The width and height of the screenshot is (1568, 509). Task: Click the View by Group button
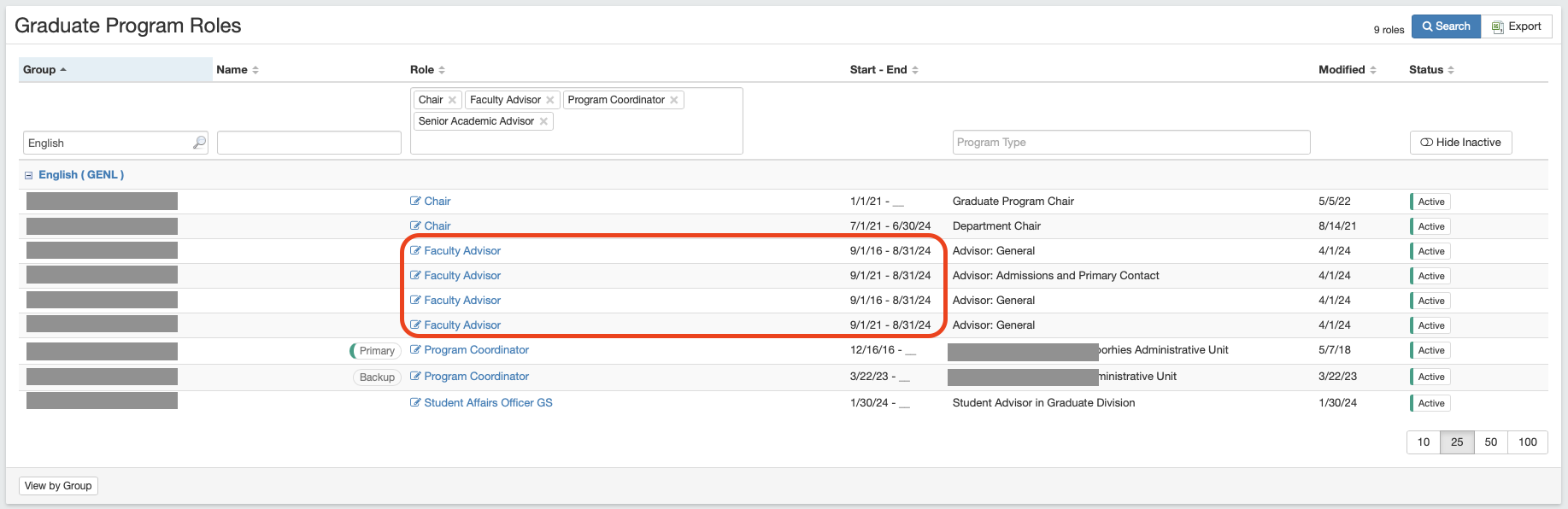pos(58,486)
